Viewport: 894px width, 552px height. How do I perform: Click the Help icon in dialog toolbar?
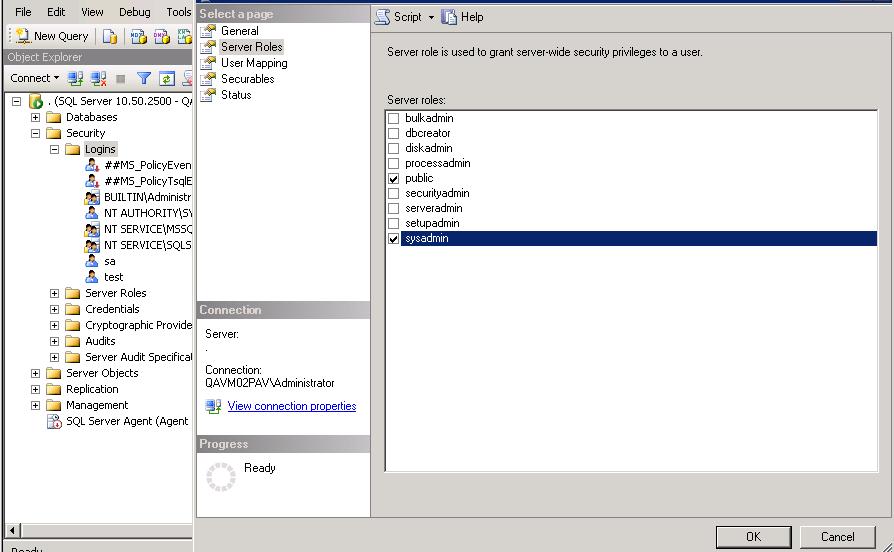click(x=449, y=17)
